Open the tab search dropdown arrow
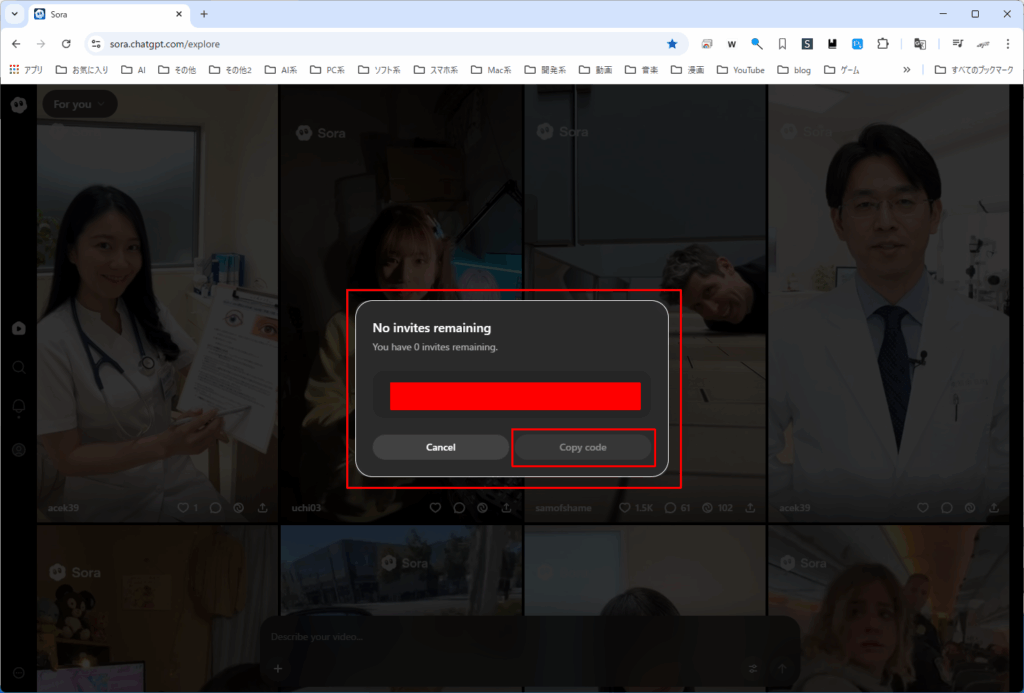The width and height of the screenshot is (1024, 693). coord(14,14)
